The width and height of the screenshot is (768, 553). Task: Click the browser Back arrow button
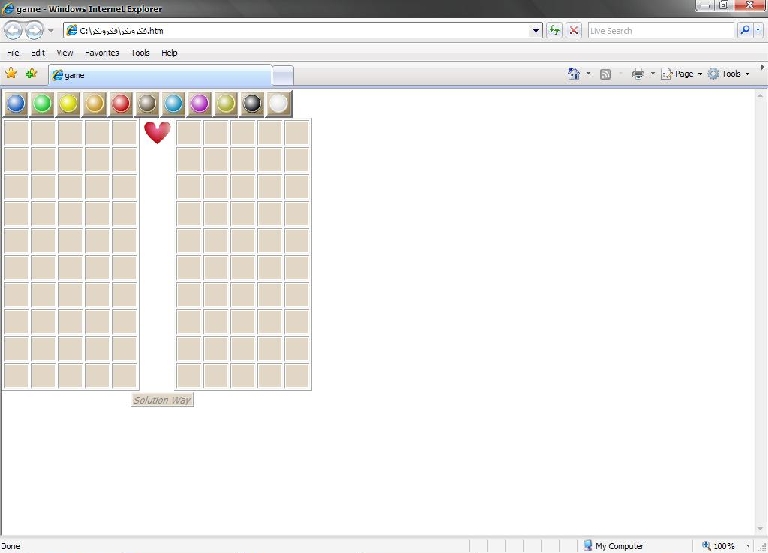[x=14, y=31]
